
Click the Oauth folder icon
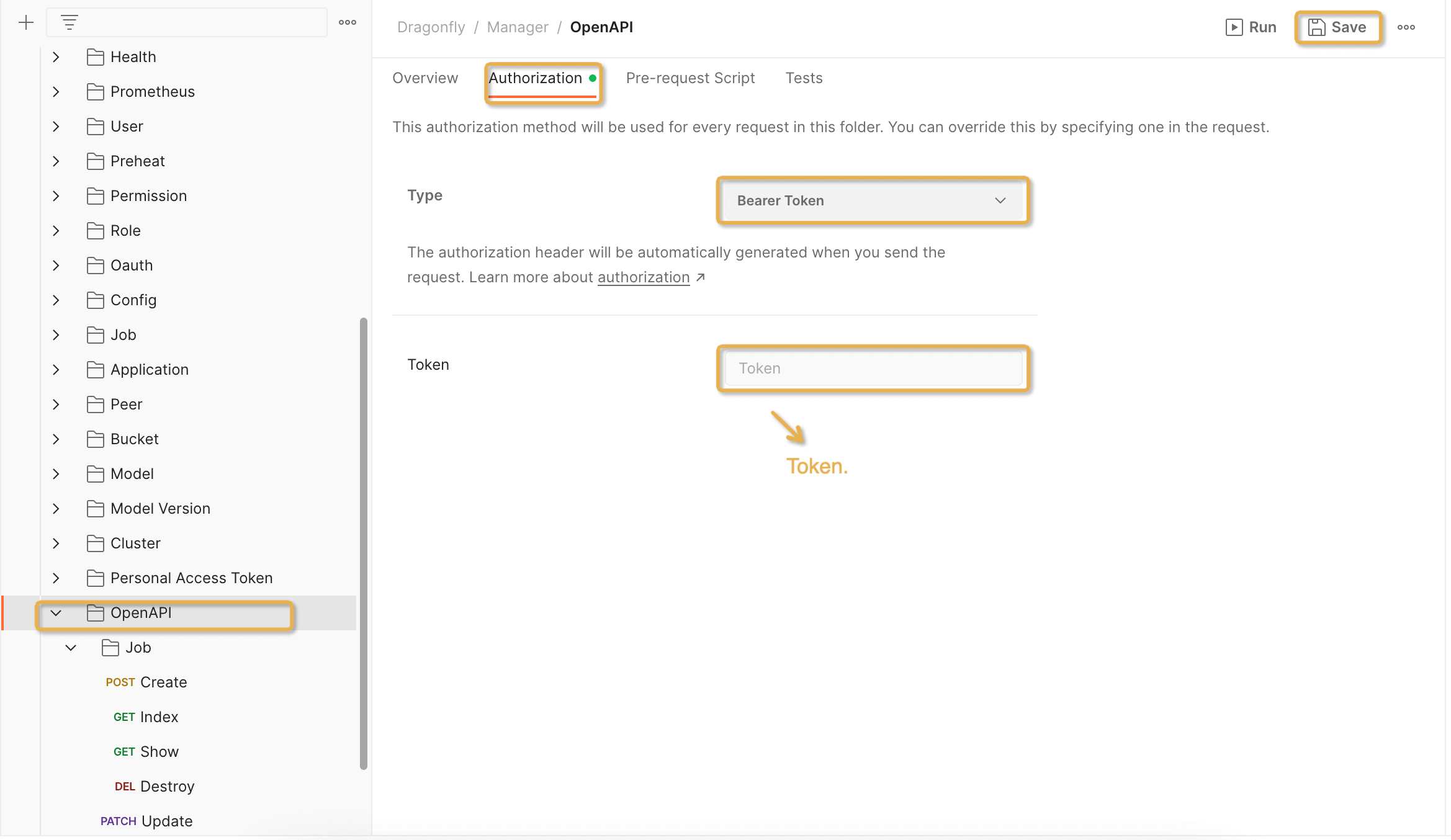tap(96, 266)
